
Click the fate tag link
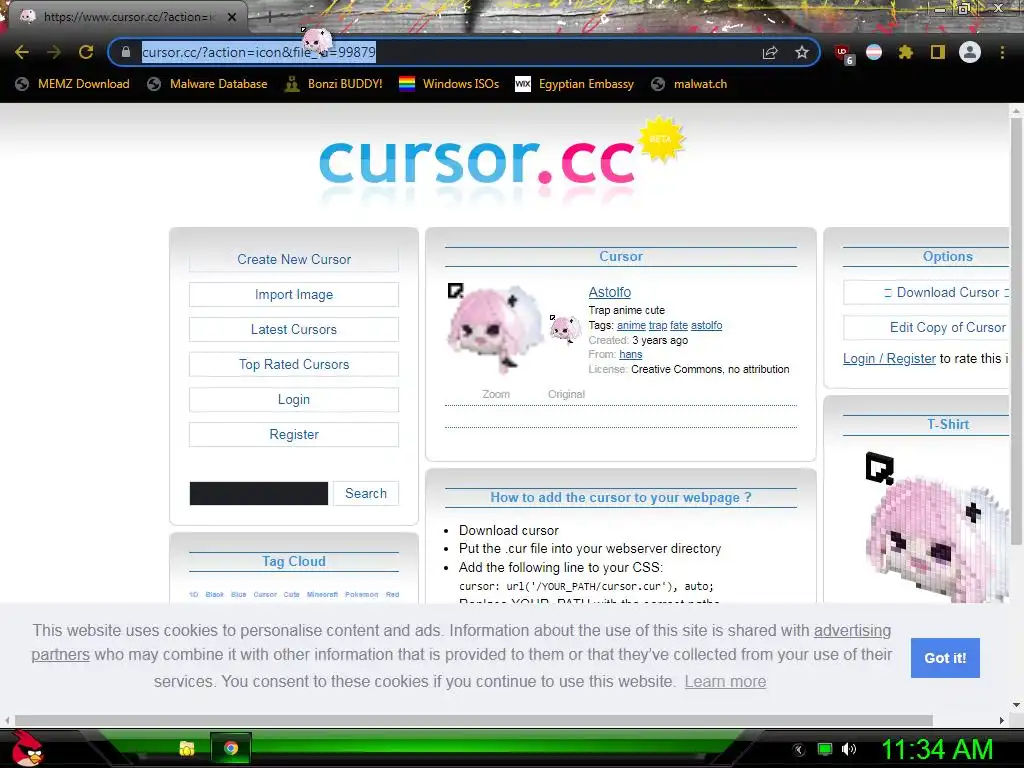click(x=679, y=325)
